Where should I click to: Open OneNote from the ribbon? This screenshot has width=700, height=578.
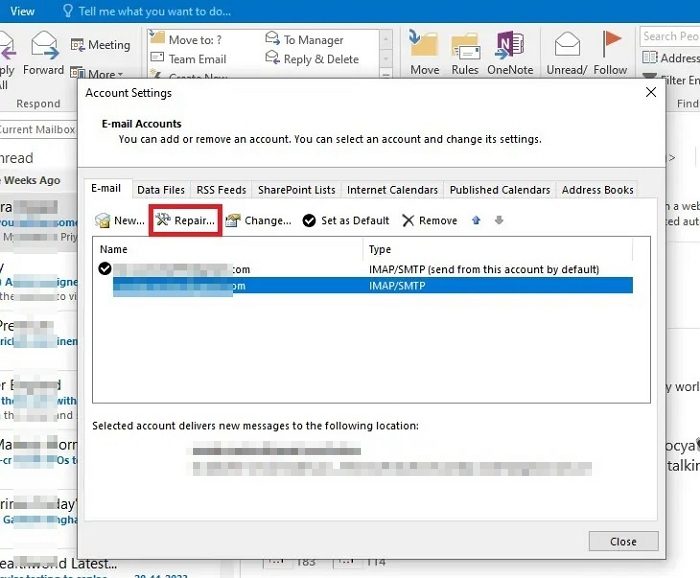(510, 52)
